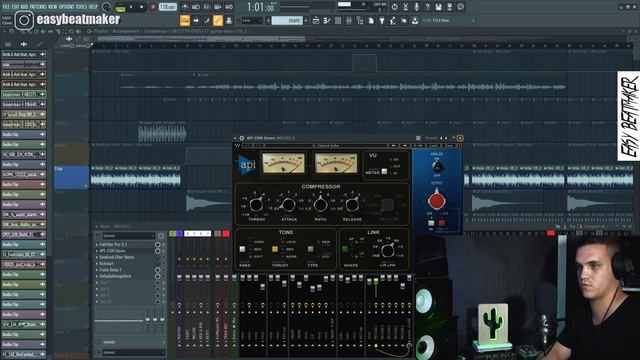Viewport: 640px width, 360px height.
Task: Stop playback with the stop button
Action: tap(142, 7)
